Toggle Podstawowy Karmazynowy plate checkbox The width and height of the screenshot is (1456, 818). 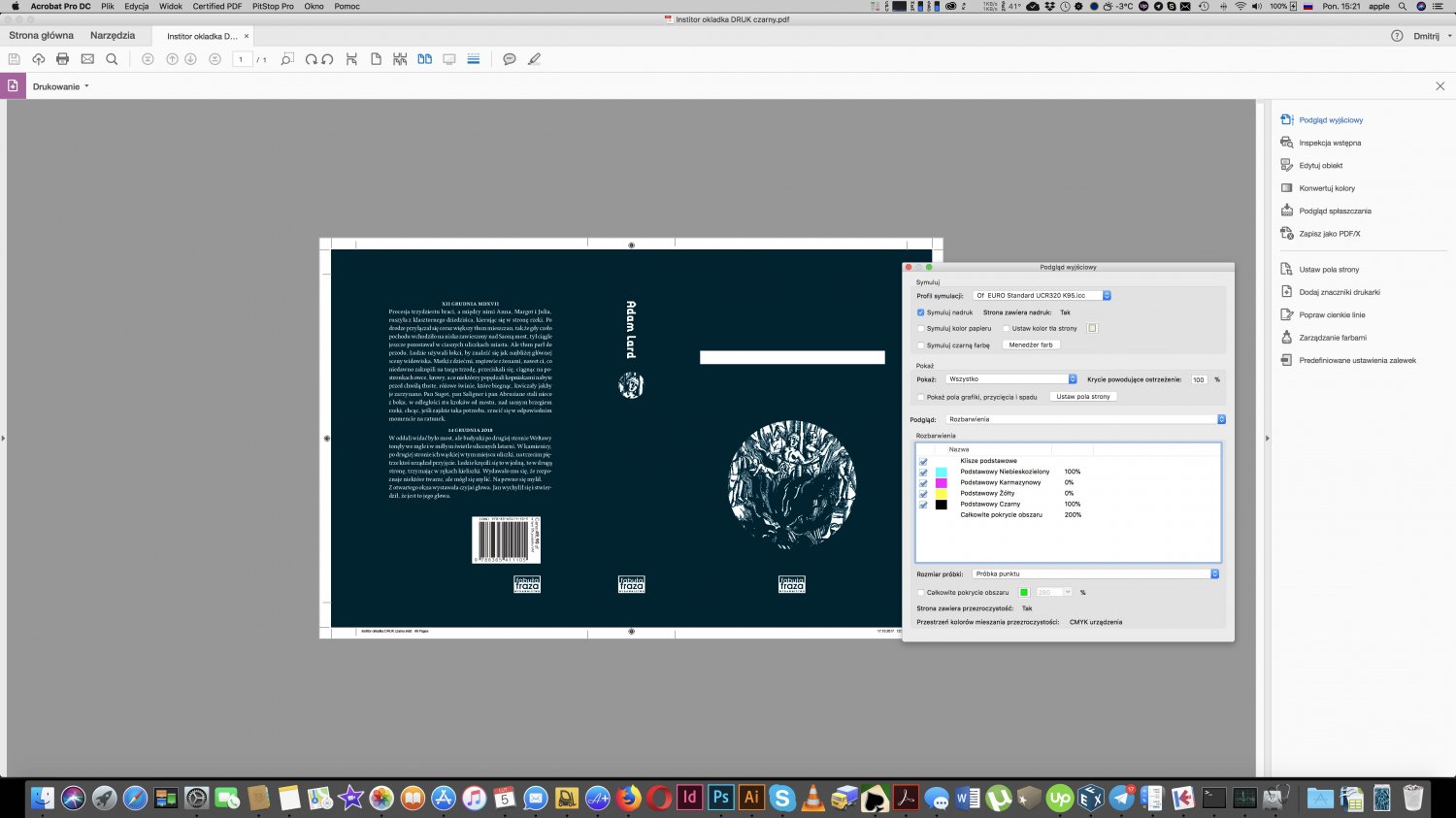923,483
